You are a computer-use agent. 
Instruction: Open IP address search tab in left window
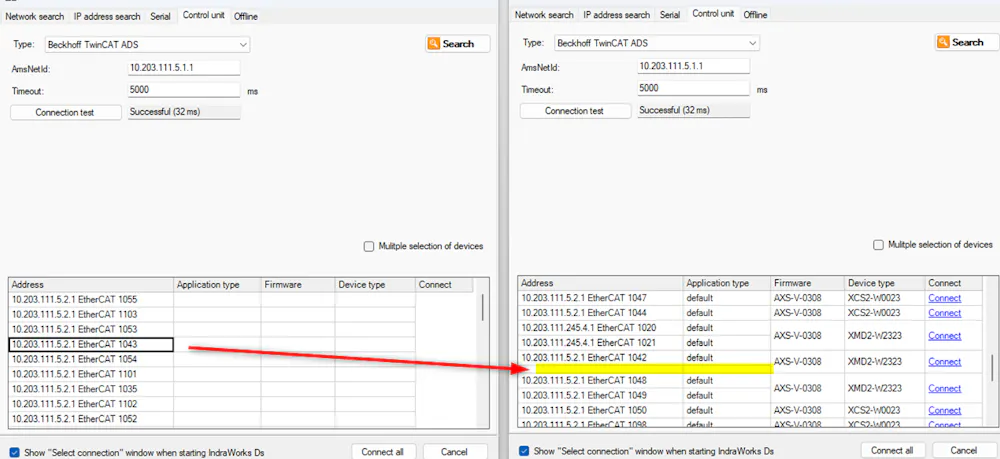[x=107, y=17]
